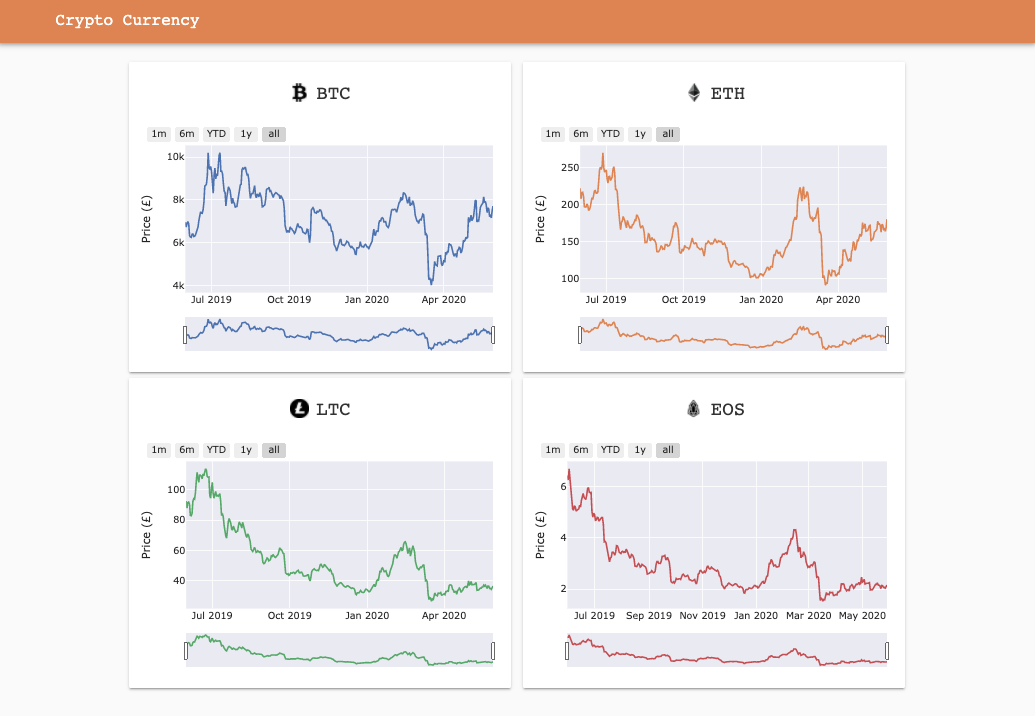Screen dimensions: 1035x716
Task: Click the EOS range slider right handle
Action: pos(887,651)
